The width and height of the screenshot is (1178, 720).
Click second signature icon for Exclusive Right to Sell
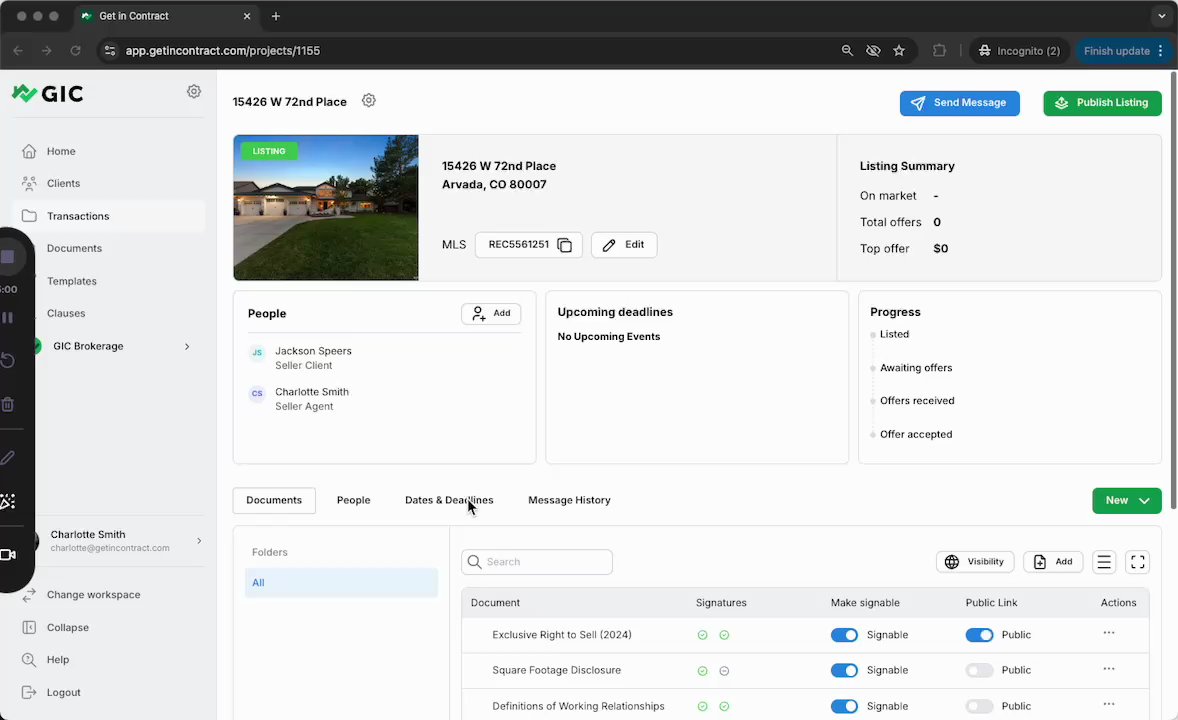724,635
